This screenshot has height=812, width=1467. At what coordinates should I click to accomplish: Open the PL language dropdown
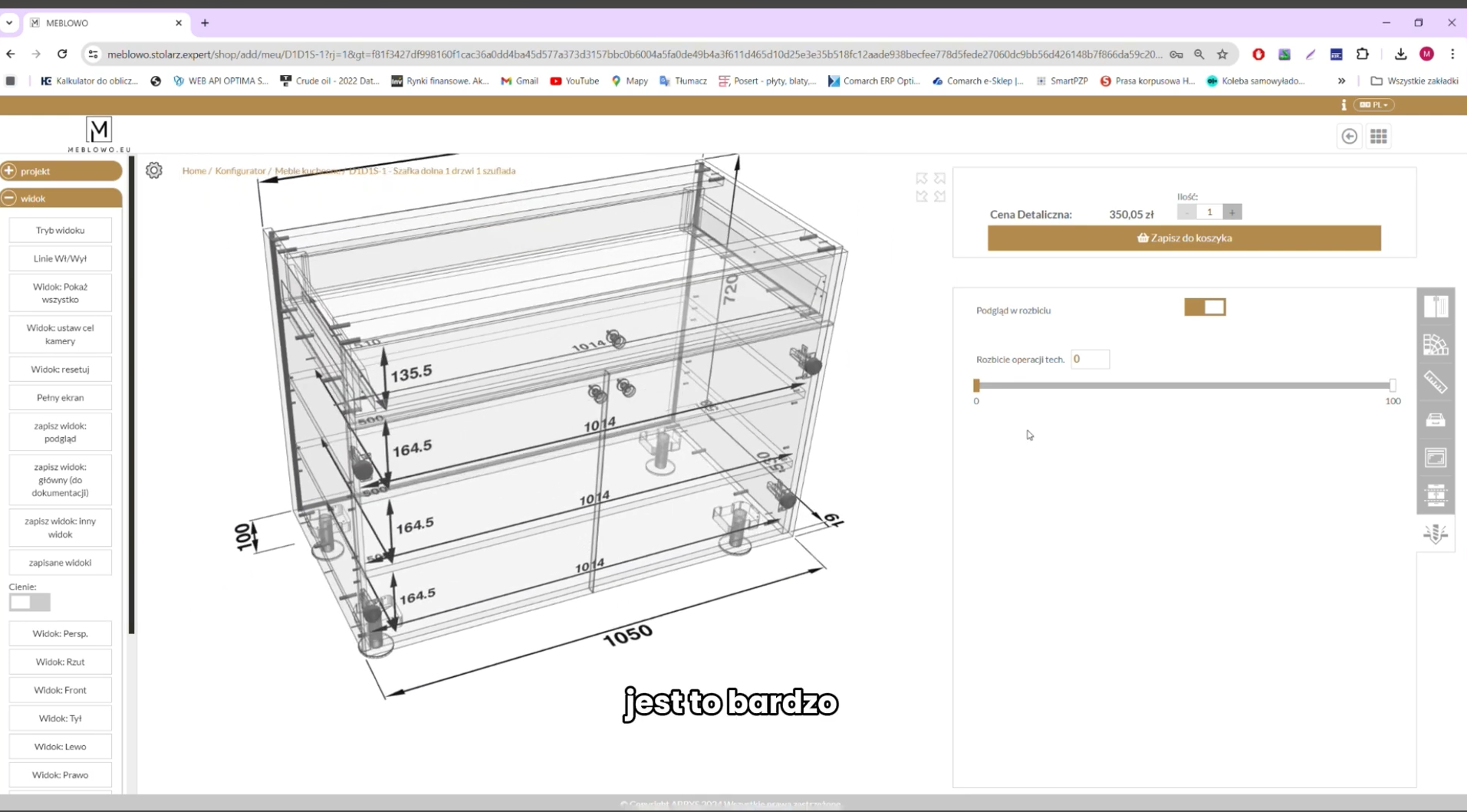[x=1373, y=105]
